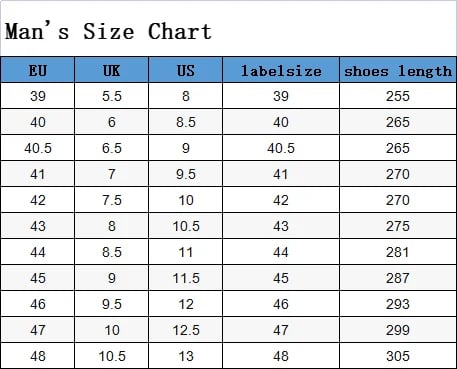Select UK size 7.5 cell
Viewport: 457px width, 369px height.
click(x=111, y=200)
